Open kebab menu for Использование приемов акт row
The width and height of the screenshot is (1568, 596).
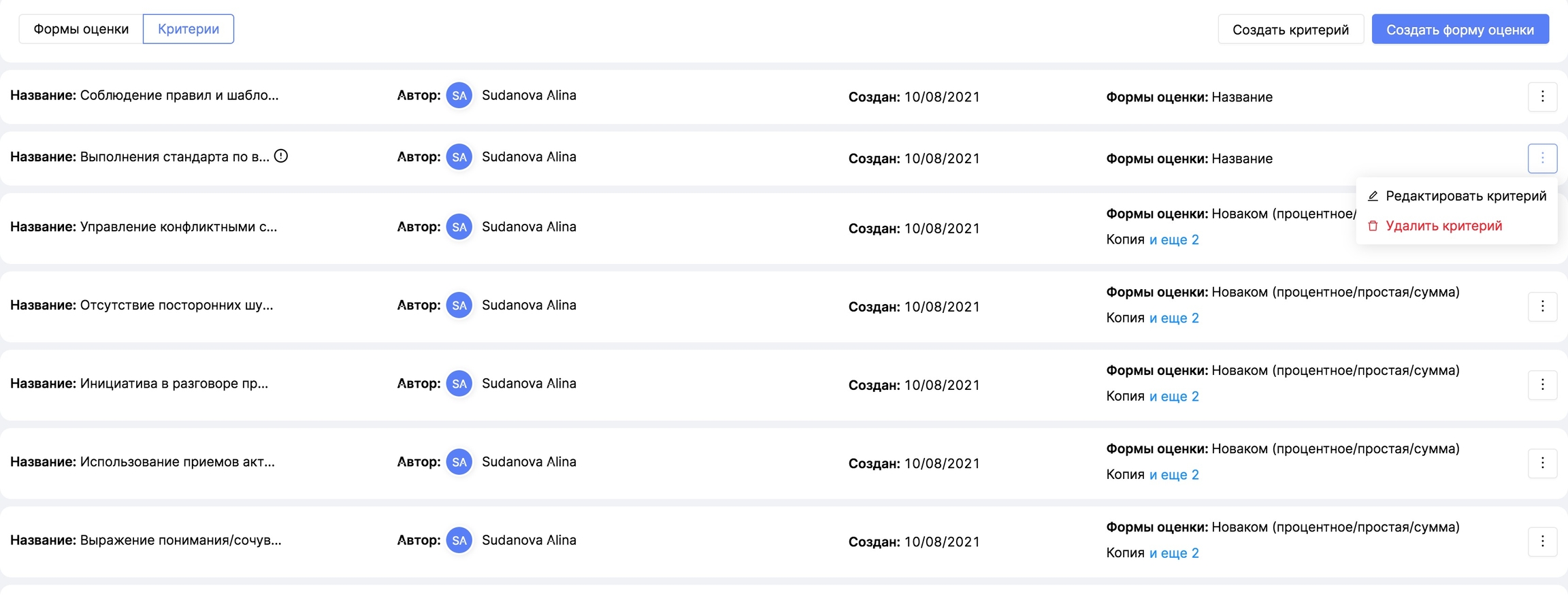(x=1542, y=463)
